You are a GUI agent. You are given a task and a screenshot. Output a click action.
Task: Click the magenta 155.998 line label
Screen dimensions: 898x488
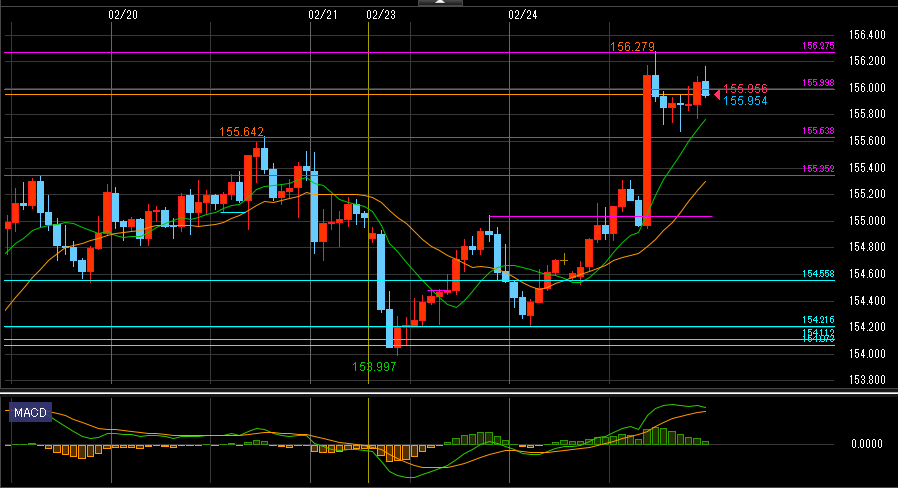(x=818, y=83)
